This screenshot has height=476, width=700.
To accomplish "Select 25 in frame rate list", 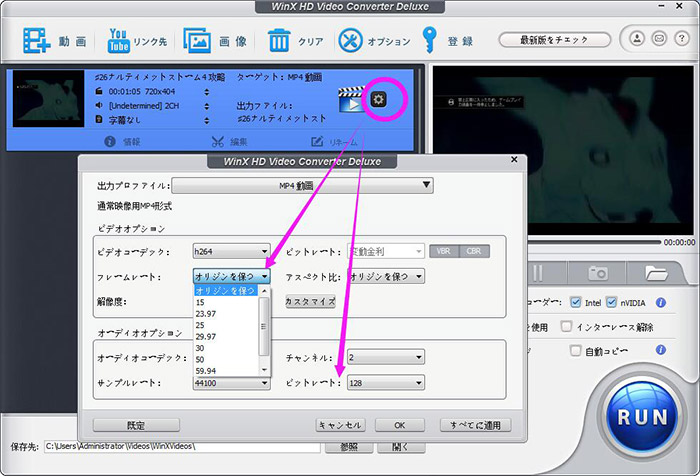I will pyautogui.click(x=226, y=325).
